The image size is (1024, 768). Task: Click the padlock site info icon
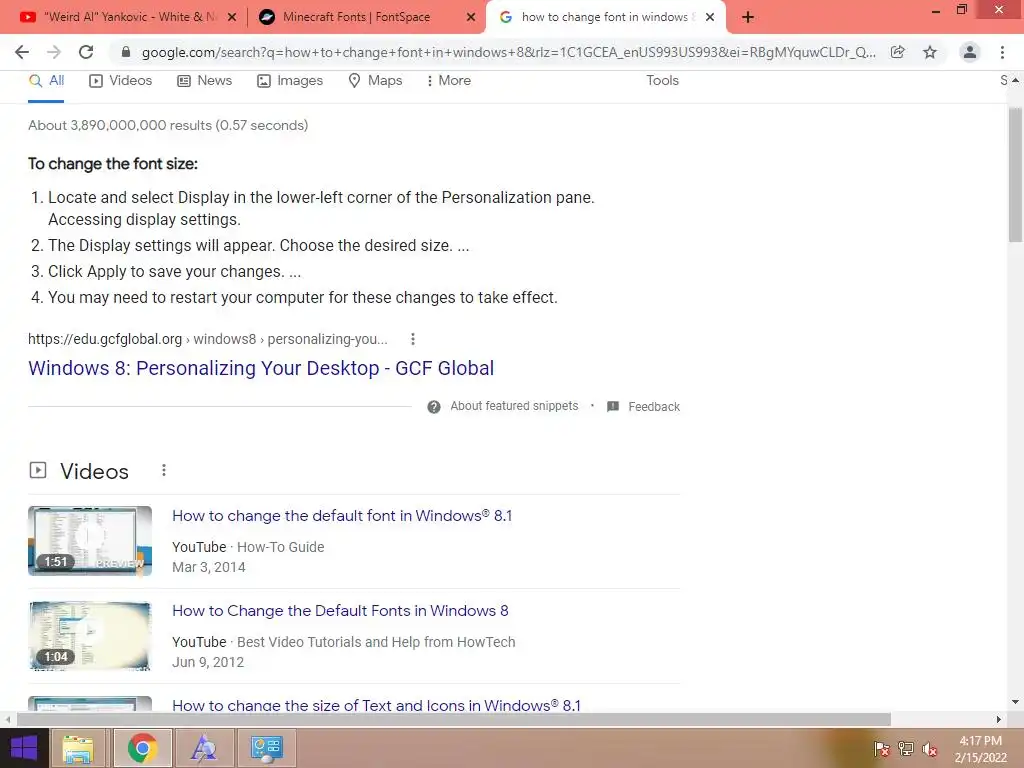click(x=126, y=52)
